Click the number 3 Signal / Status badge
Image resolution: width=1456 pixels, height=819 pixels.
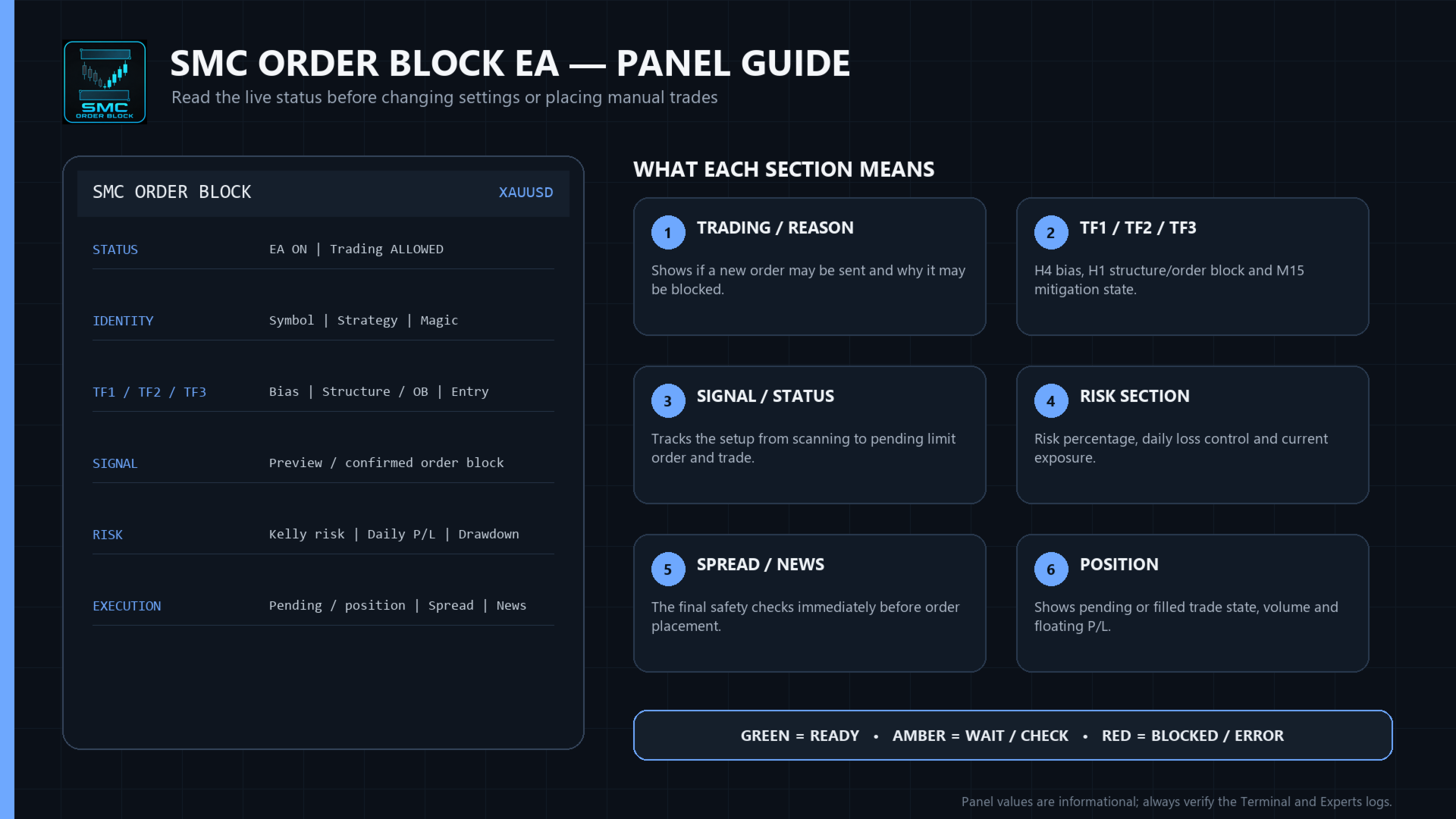tap(668, 401)
